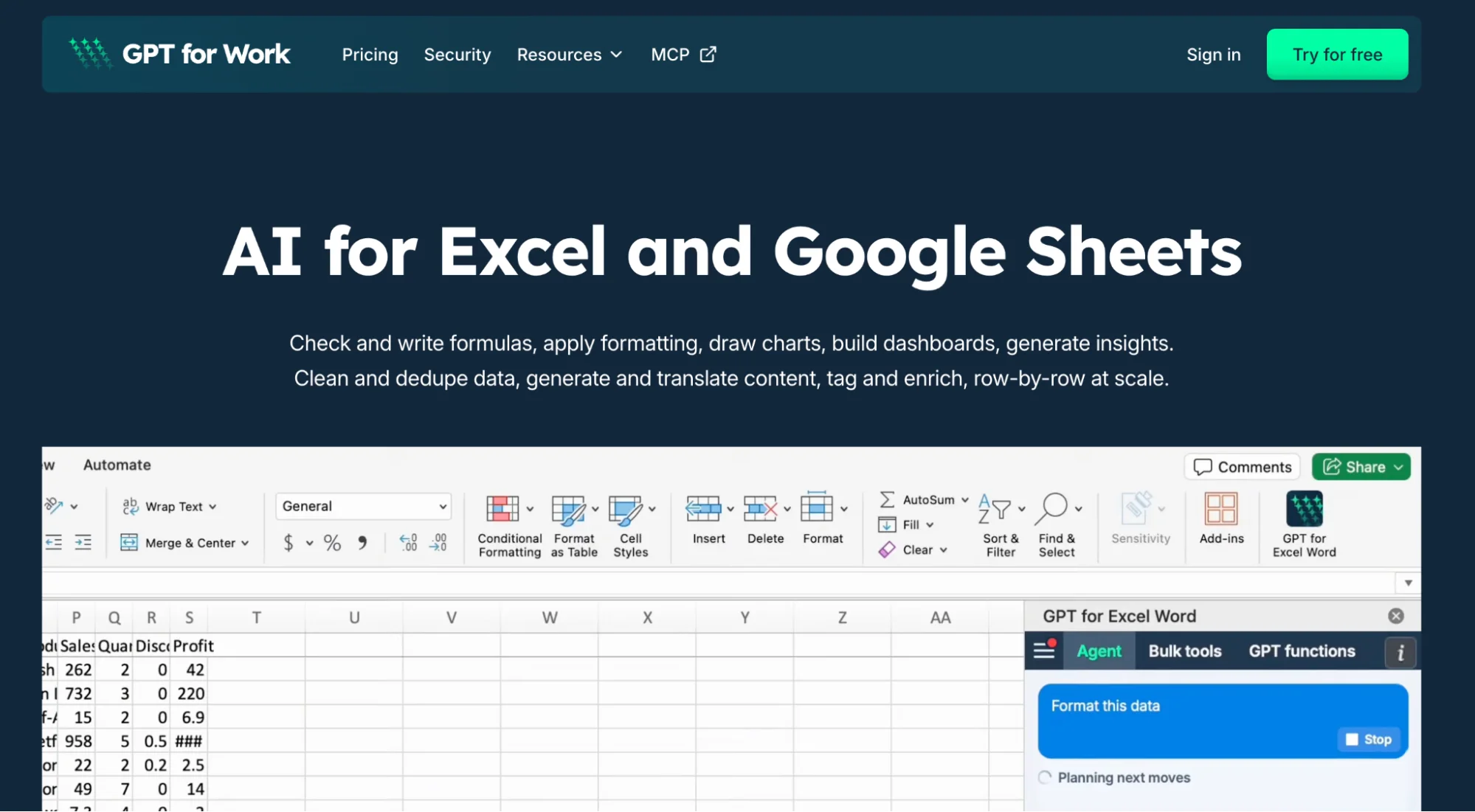Expand the Delete dropdown arrow
The height and width of the screenshot is (812, 1475).
tap(787, 510)
